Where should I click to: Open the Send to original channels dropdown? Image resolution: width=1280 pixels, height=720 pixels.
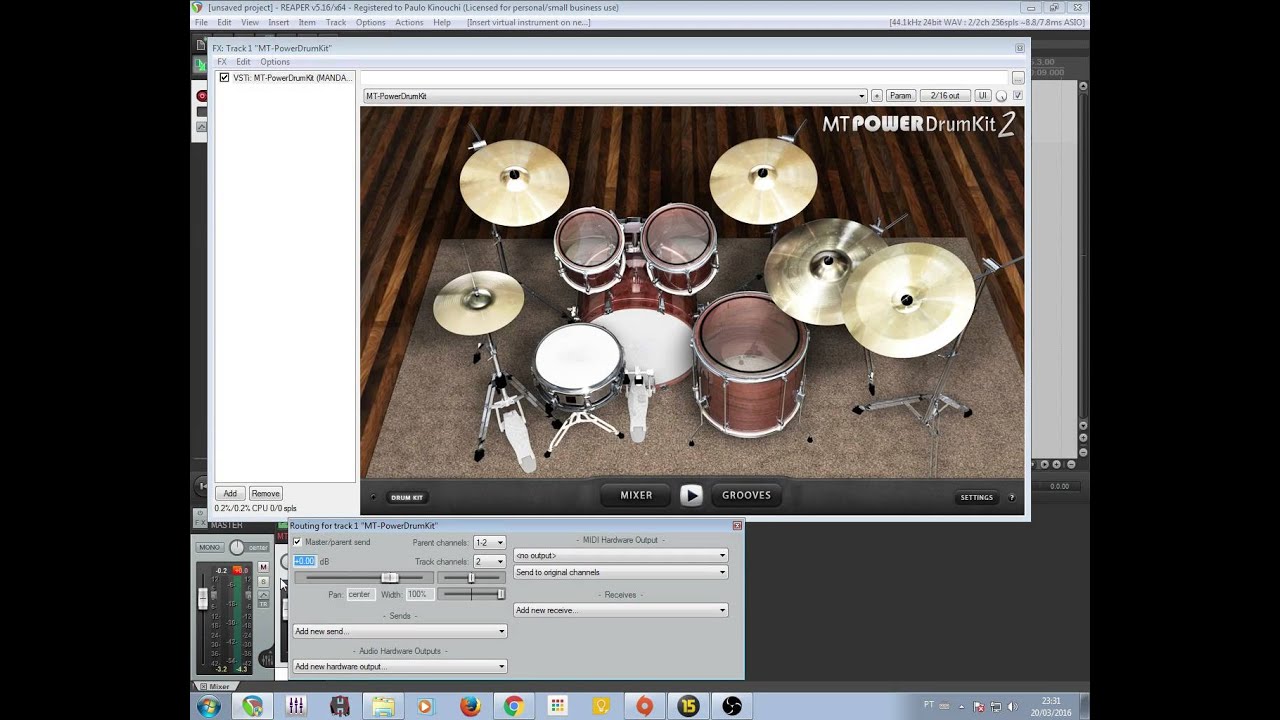pyautogui.click(x=621, y=572)
